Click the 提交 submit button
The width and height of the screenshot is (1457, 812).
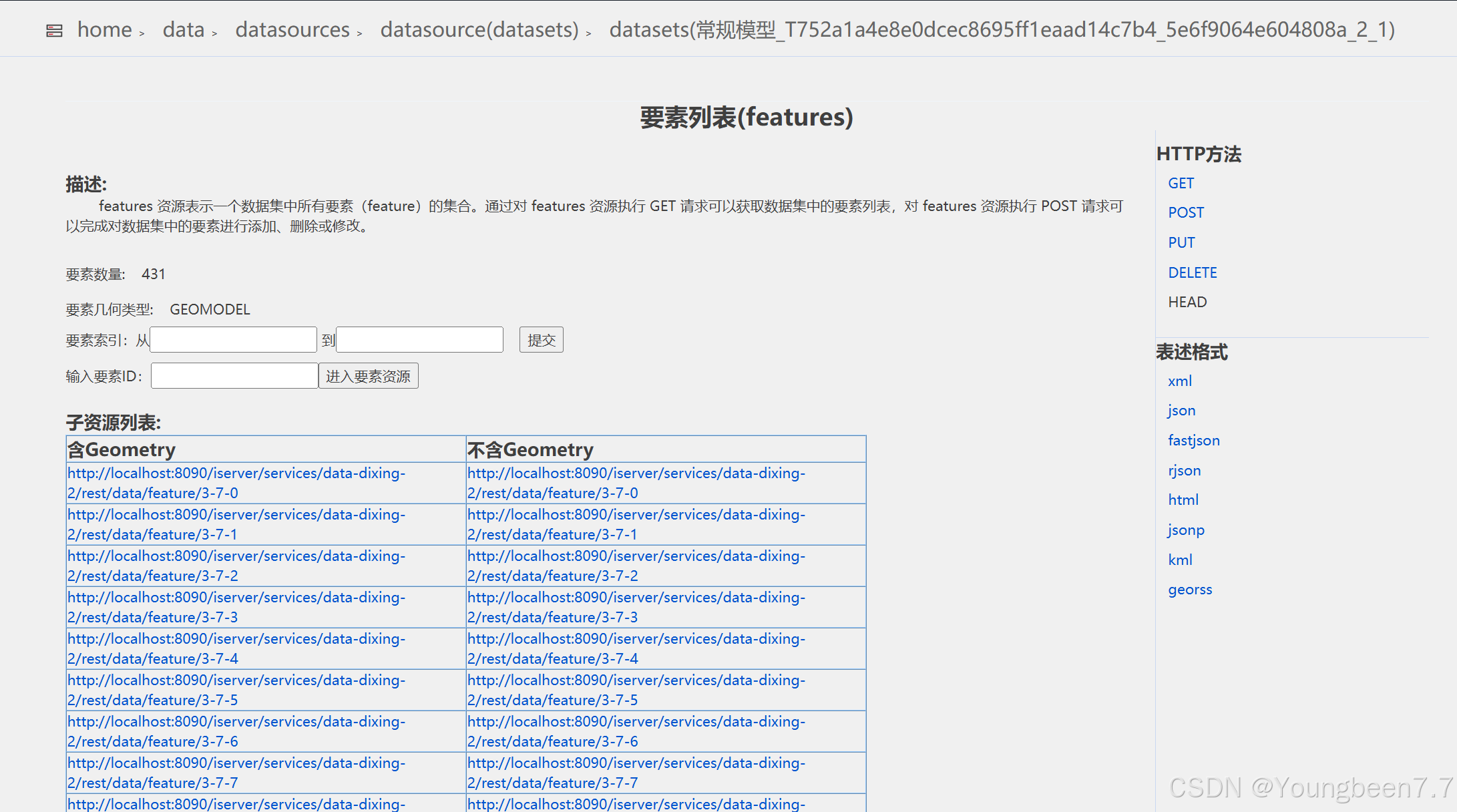[x=541, y=339]
